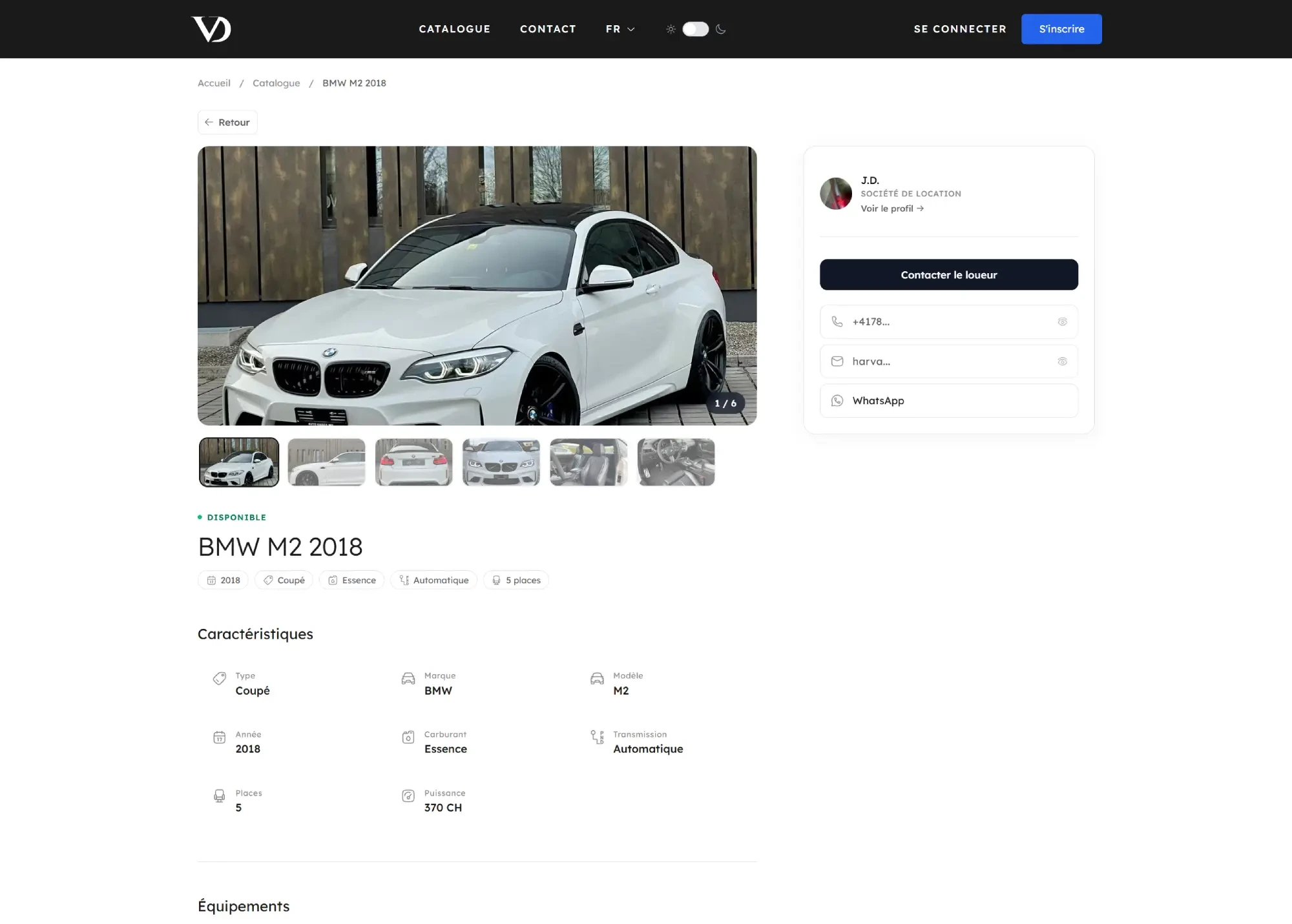This screenshot has height=924, width=1292.
Task: Click the phone icon beside +4178
Action: (x=837, y=322)
